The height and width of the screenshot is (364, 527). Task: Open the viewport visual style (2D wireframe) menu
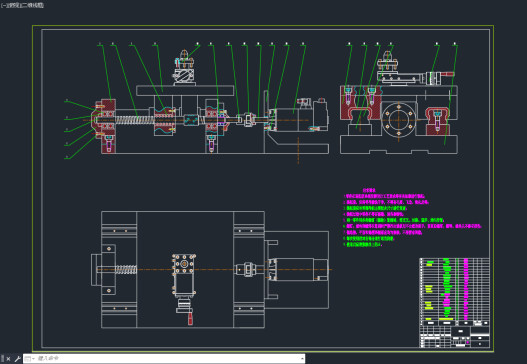[x=32, y=5]
